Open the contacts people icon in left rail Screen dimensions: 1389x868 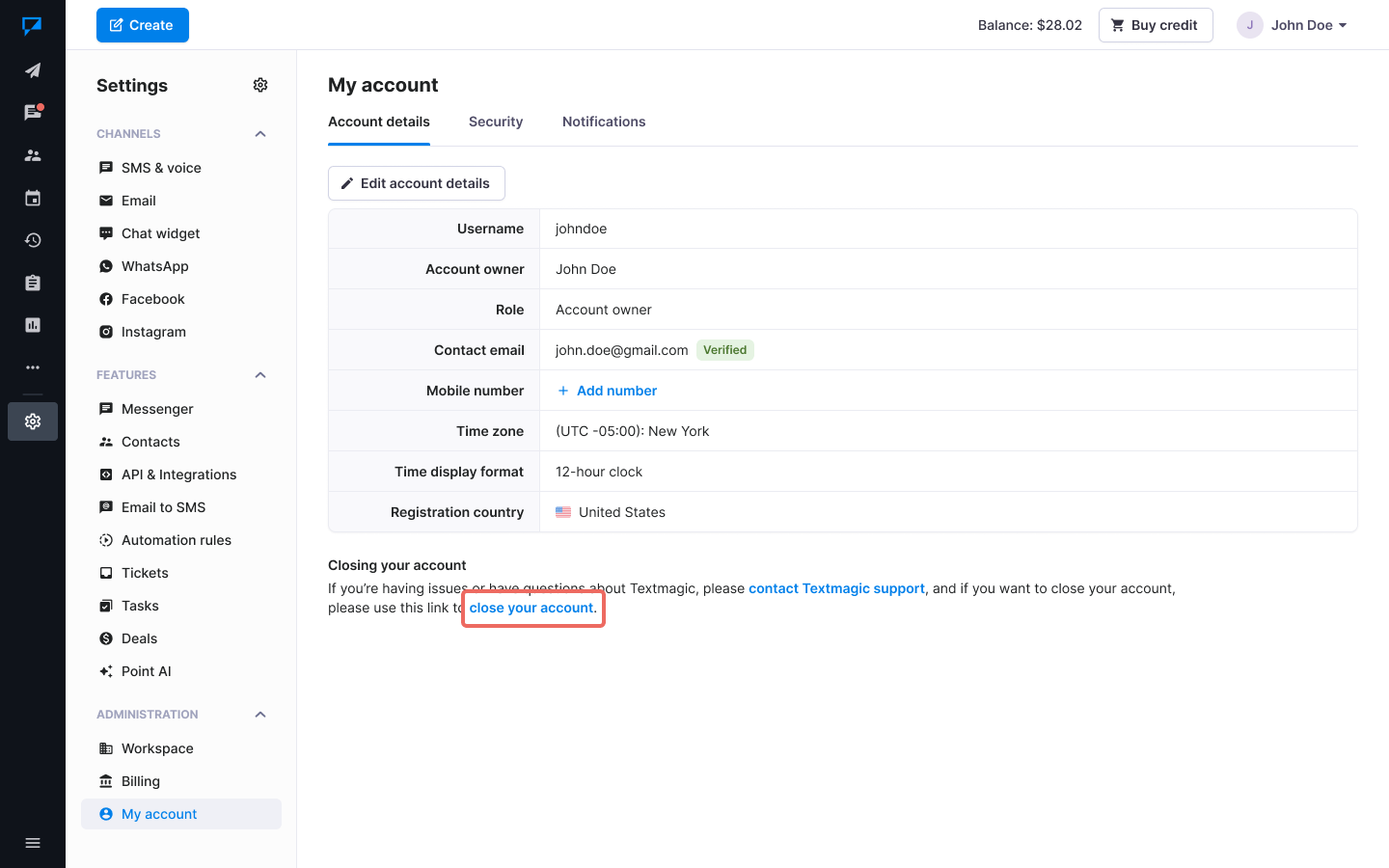33,155
